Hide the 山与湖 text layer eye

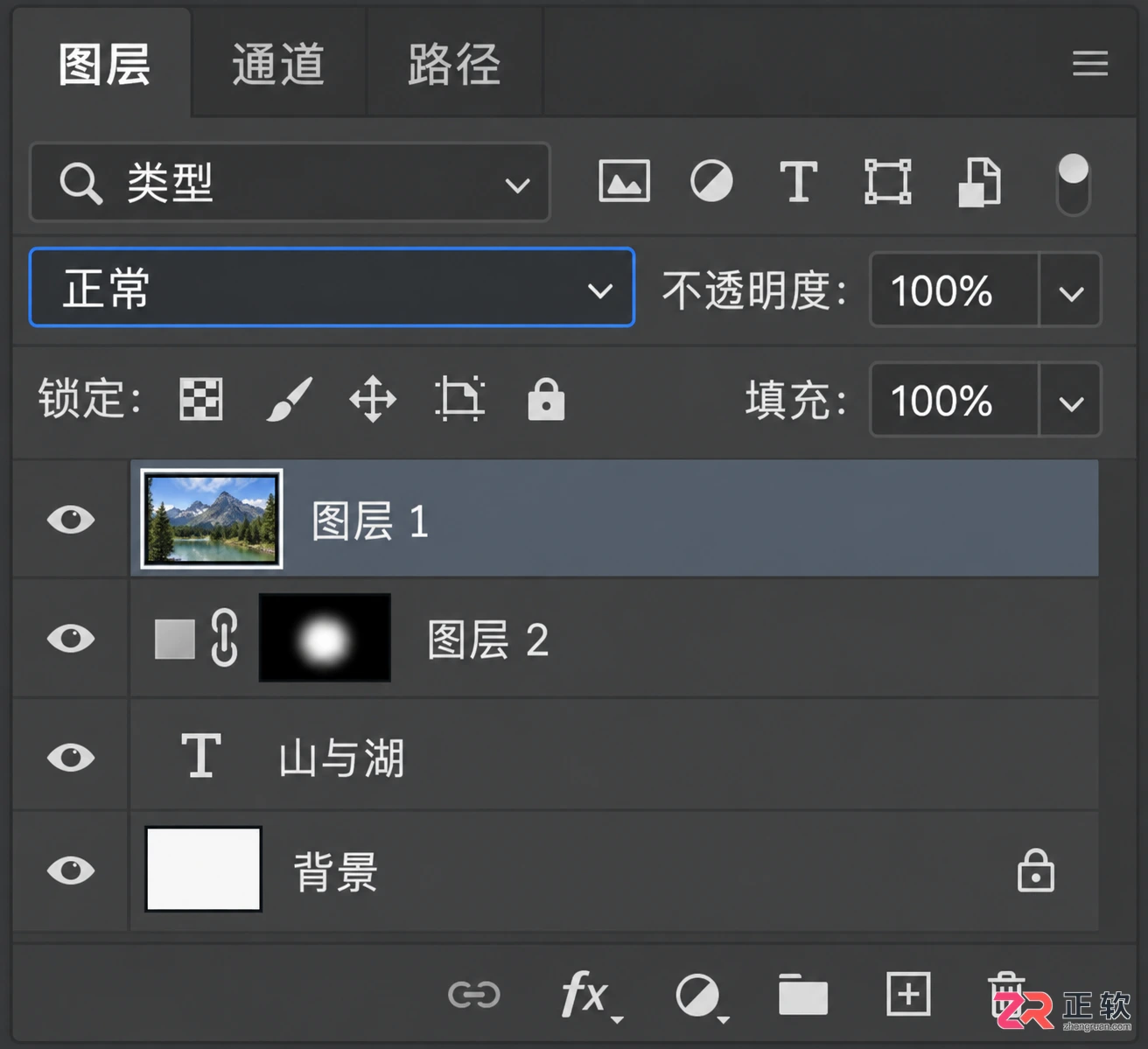click(71, 757)
